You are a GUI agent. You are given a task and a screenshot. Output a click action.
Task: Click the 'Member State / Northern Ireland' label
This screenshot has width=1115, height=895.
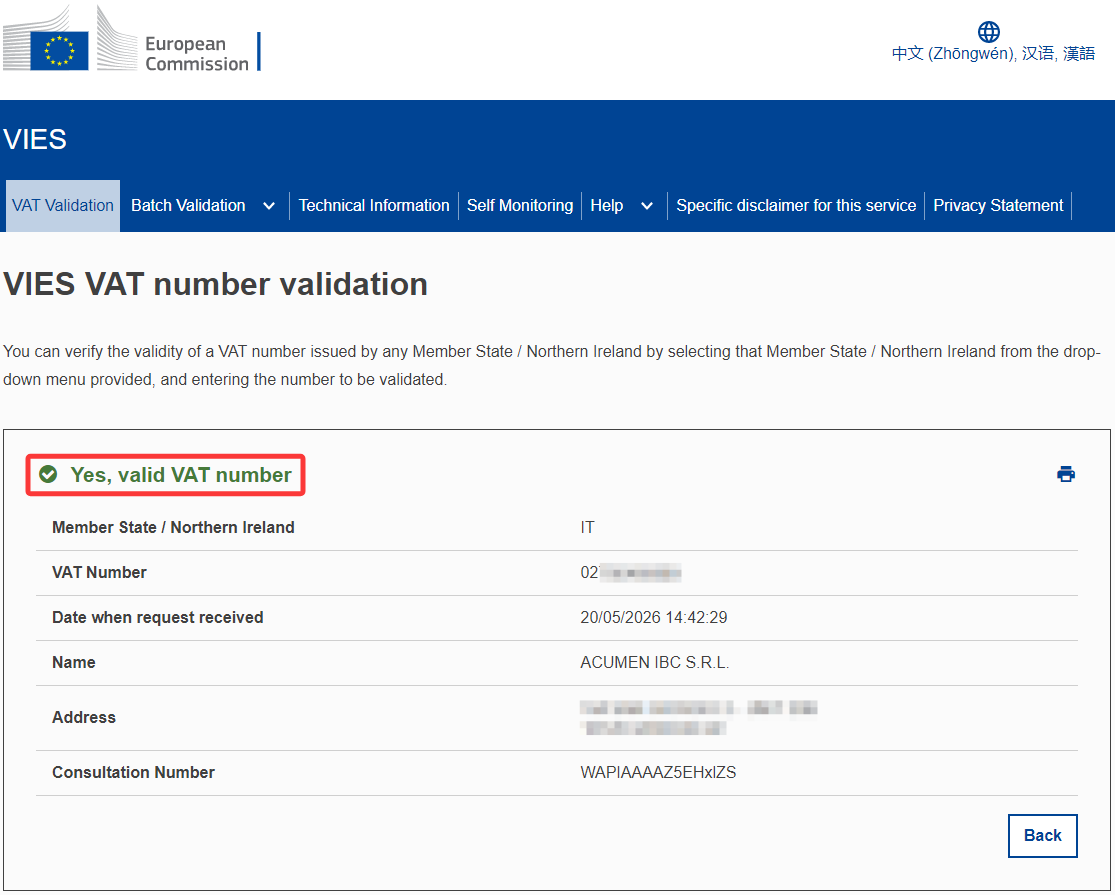[173, 527]
